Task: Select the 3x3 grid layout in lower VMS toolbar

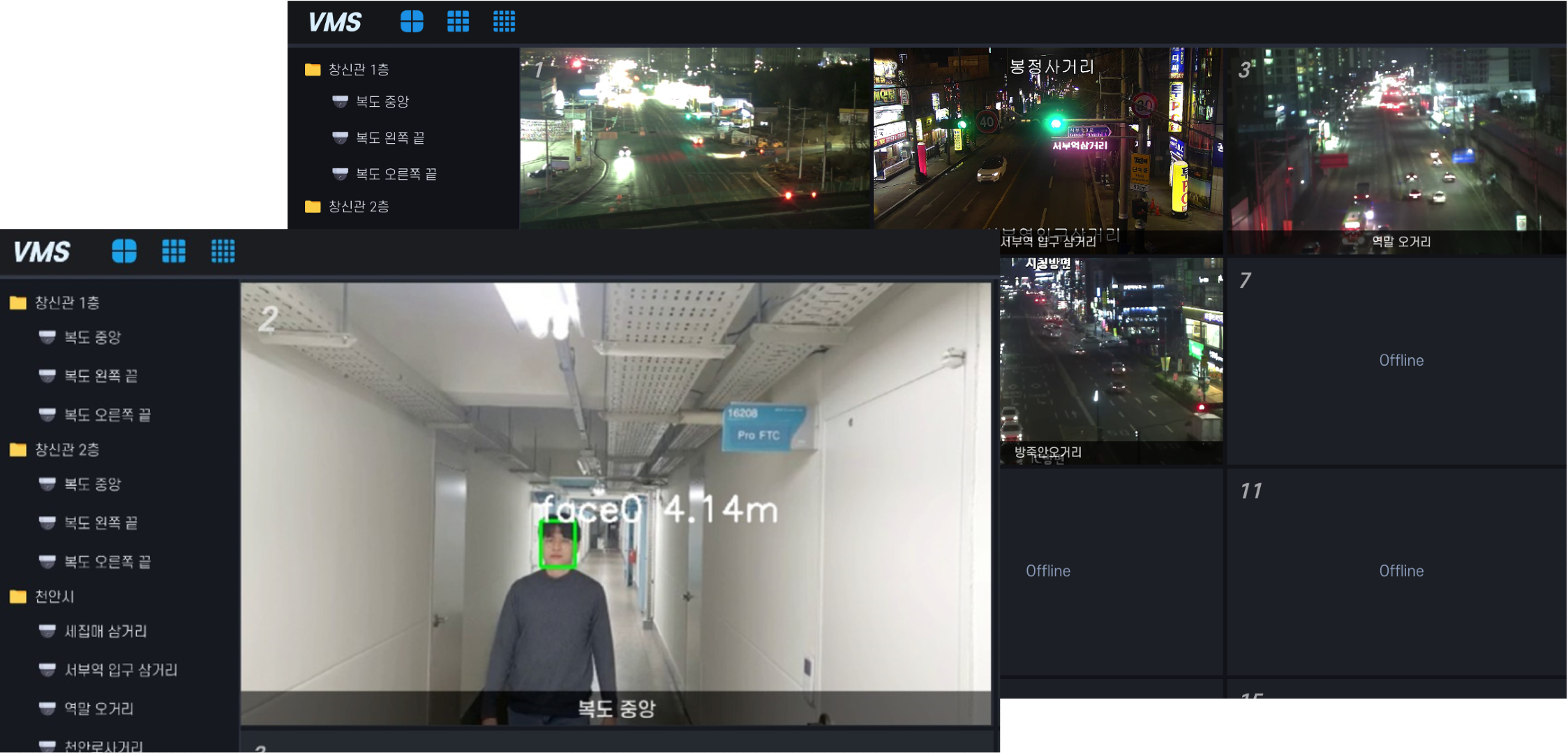Action: [x=174, y=251]
